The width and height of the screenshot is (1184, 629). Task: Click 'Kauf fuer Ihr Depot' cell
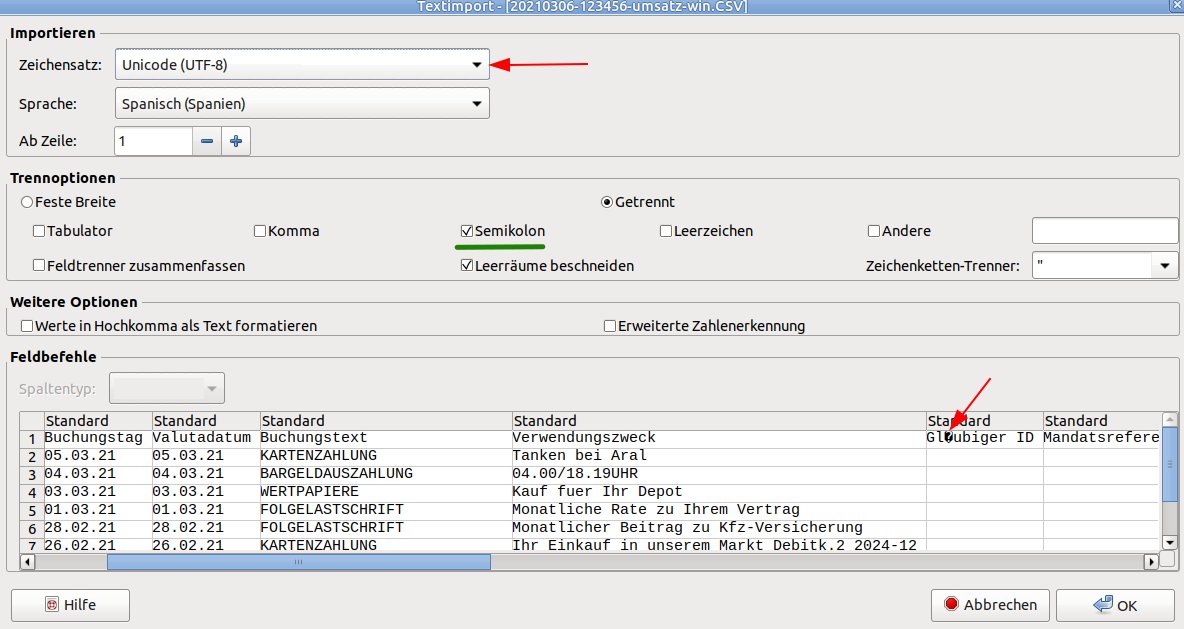[719, 492]
